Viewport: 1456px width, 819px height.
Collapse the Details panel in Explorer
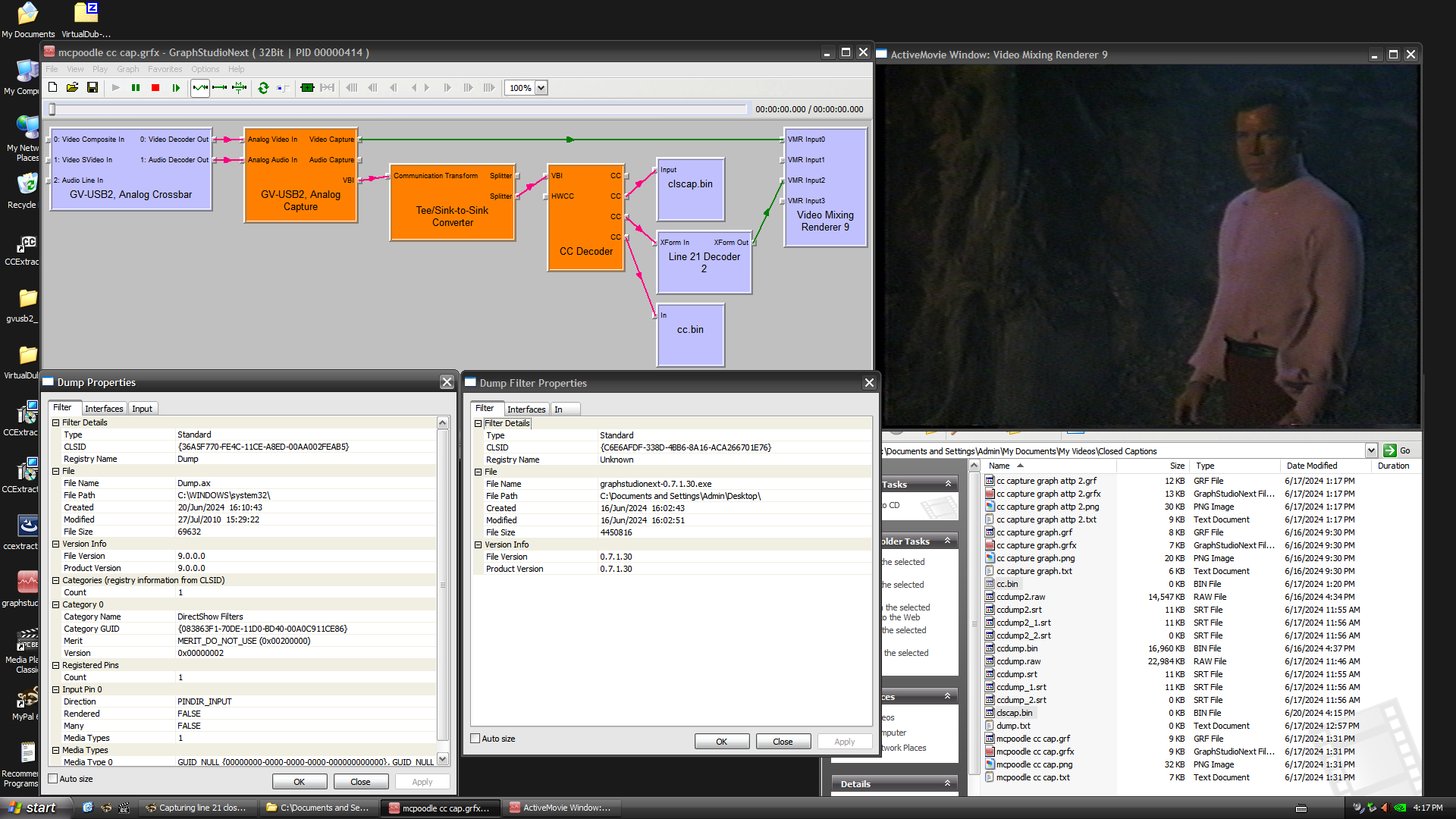pos(947,783)
